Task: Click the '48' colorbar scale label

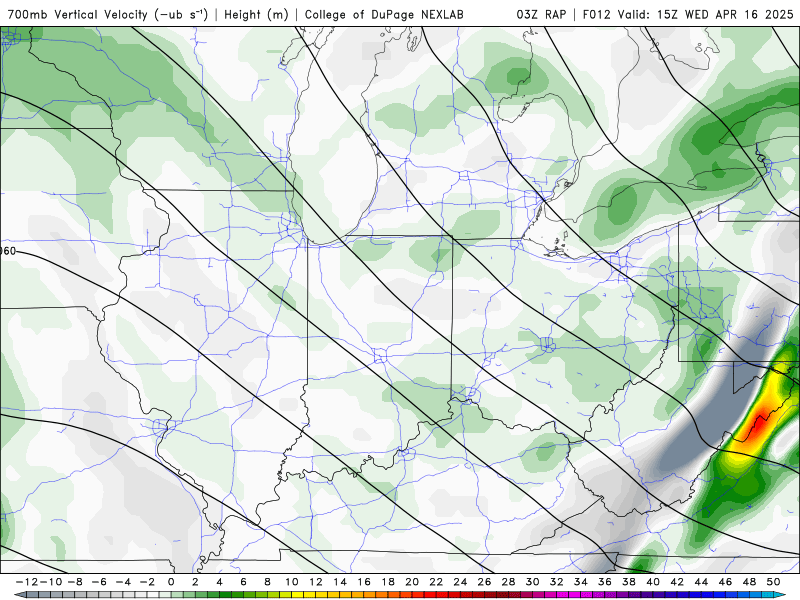Action: pos(749,582)
